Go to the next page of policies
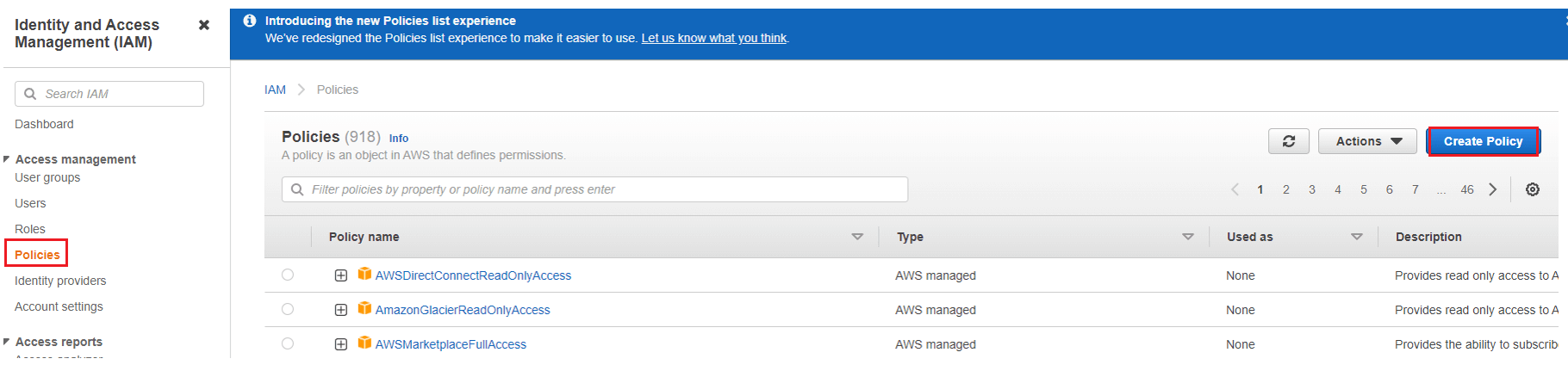 1493,189
